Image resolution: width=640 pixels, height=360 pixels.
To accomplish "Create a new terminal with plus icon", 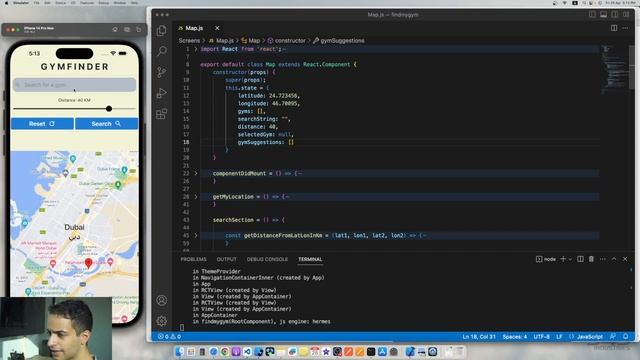I will click(563, 259).
